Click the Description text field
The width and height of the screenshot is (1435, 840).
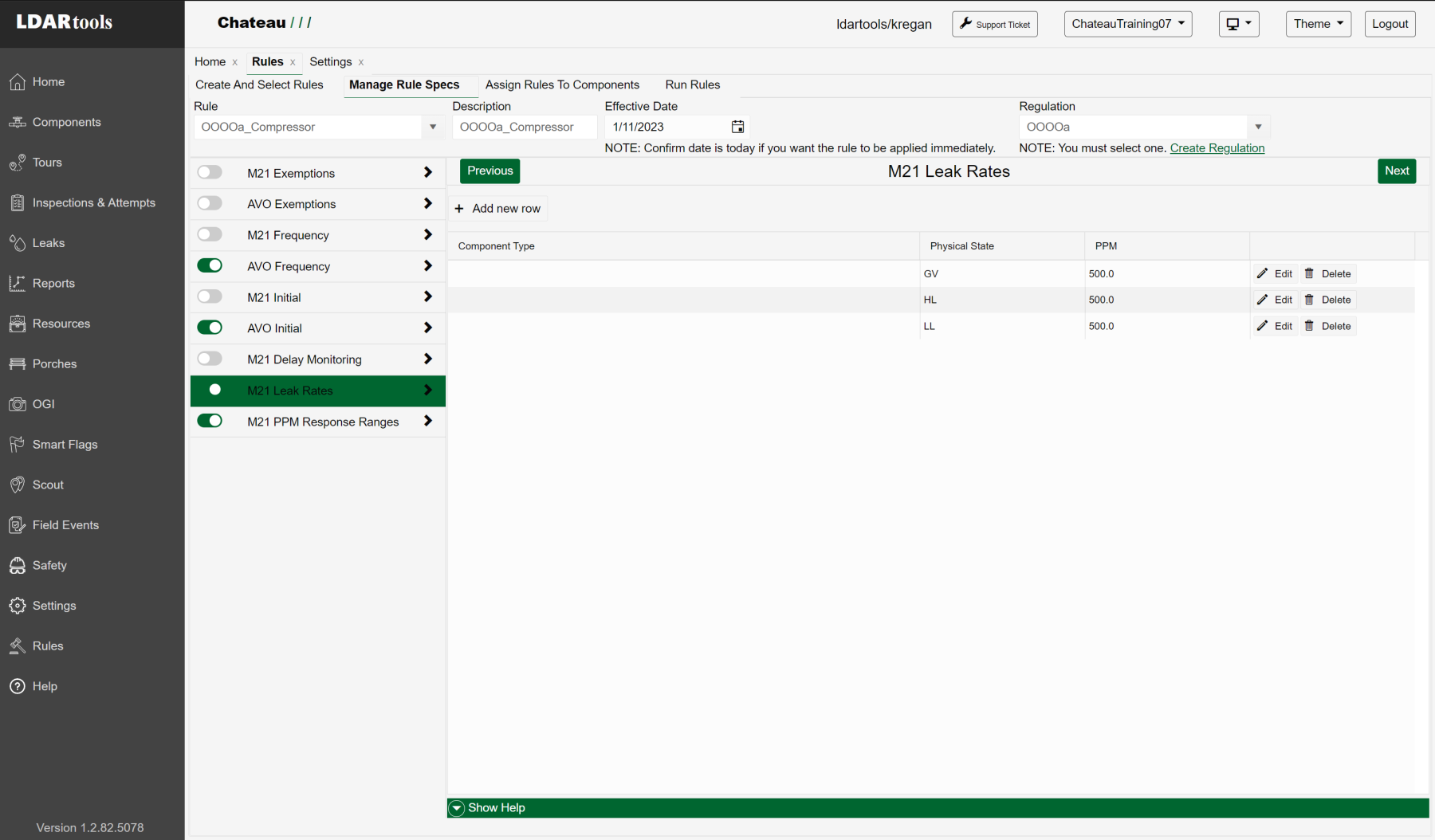[524, 127]
